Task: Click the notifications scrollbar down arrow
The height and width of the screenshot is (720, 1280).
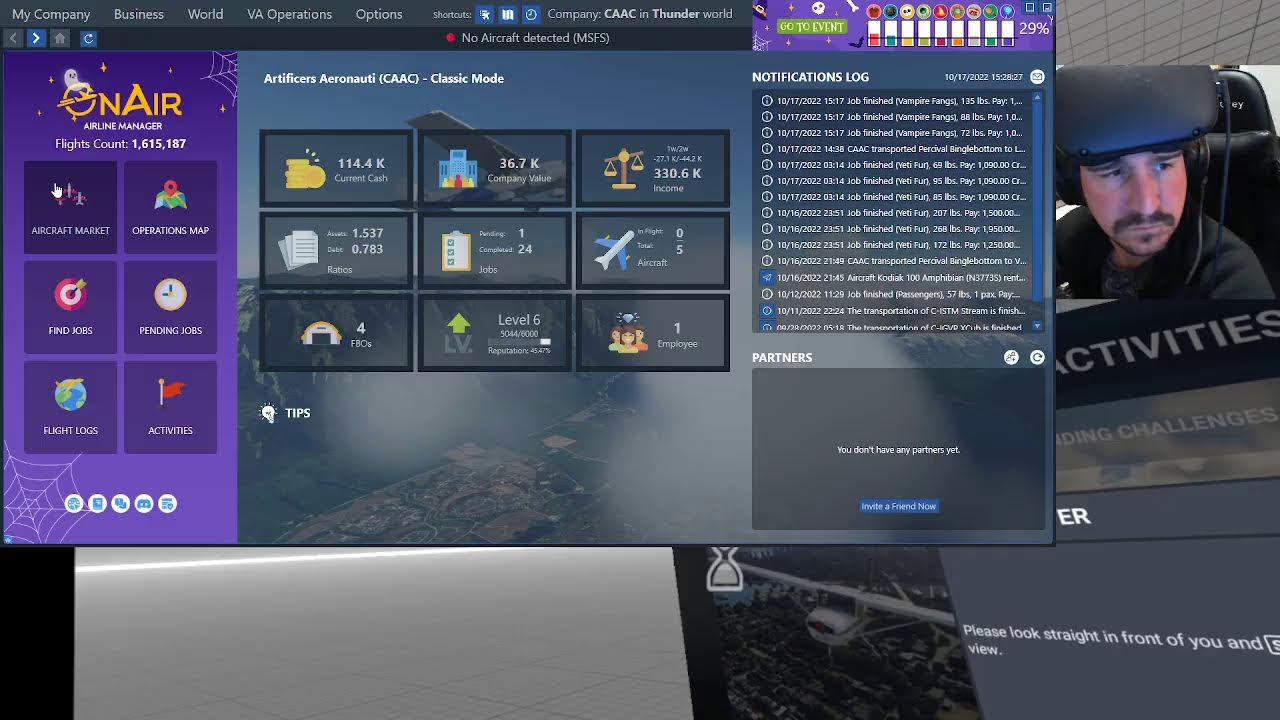Action: [x=1037, y=326]
